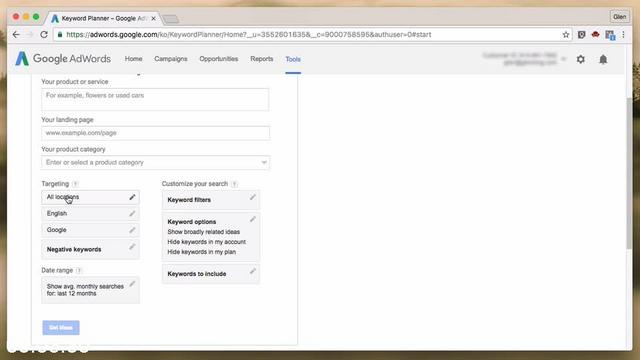Show Targeting help question mark
The height and width of the screenshot is (360, 640).
[x=75, y=184]
